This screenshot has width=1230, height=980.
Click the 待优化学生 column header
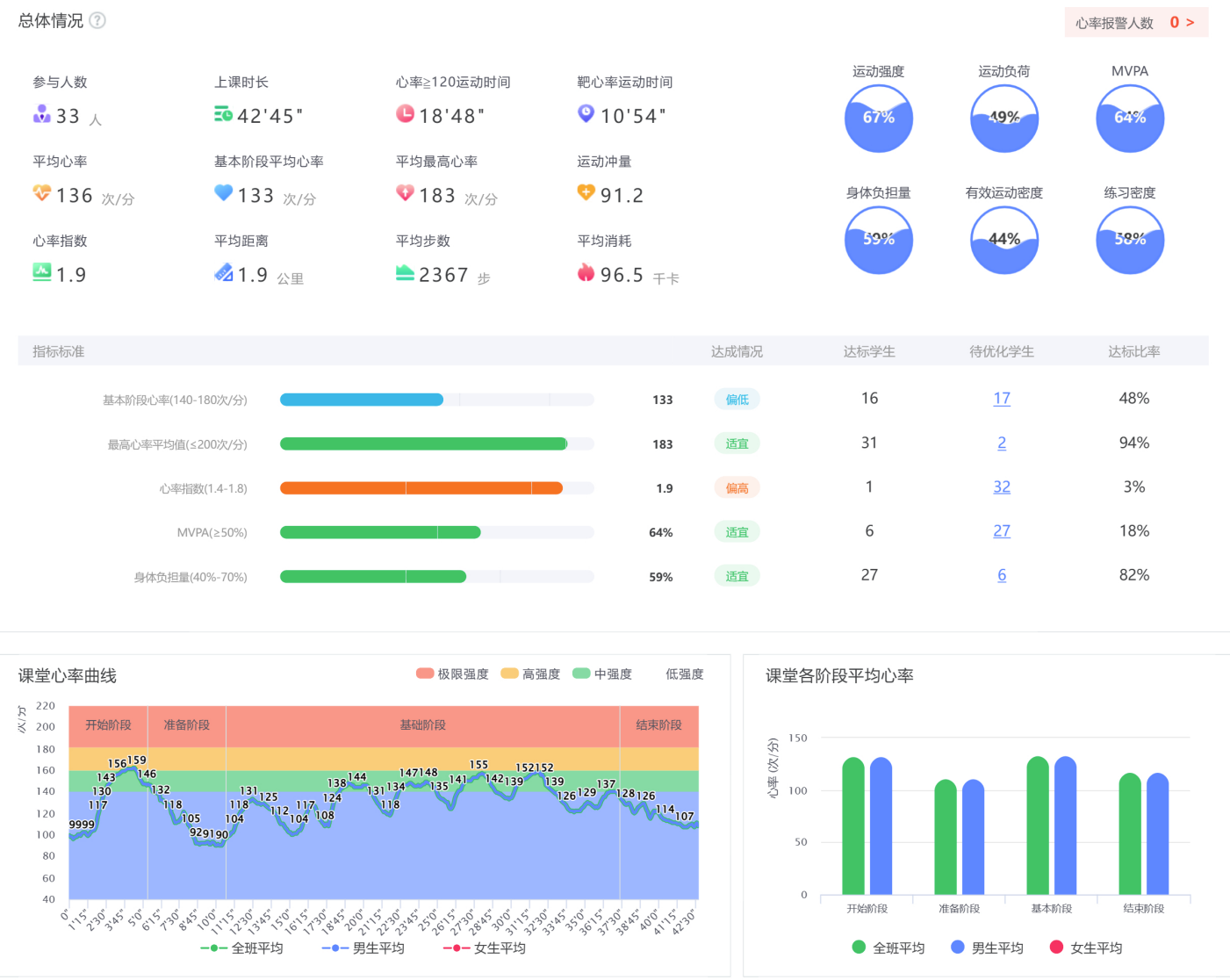1002,351
